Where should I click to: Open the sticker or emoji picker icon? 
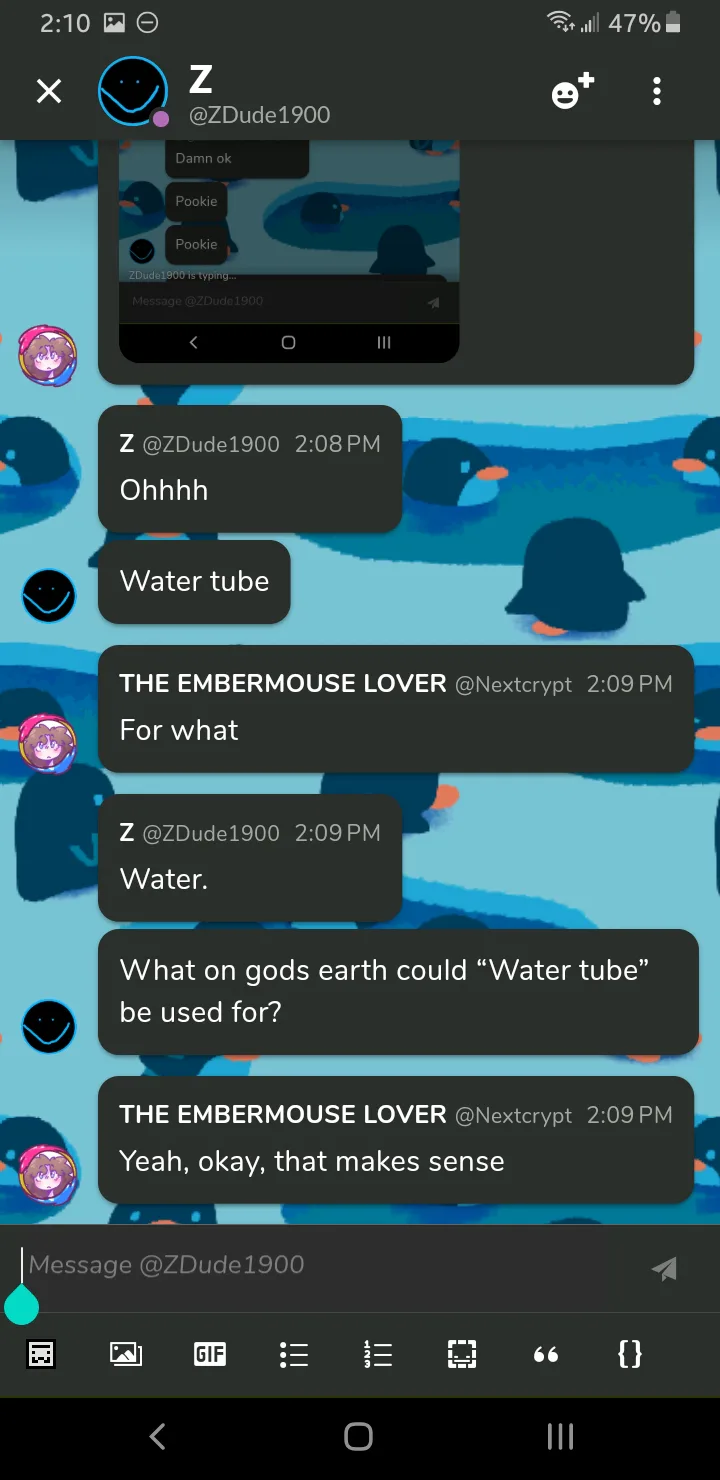41,1354
